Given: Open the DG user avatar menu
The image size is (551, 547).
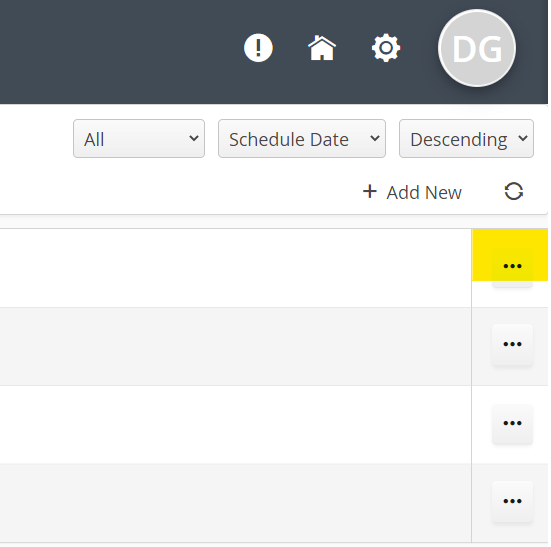Looking at the screenshot, I should click(477, 48).
